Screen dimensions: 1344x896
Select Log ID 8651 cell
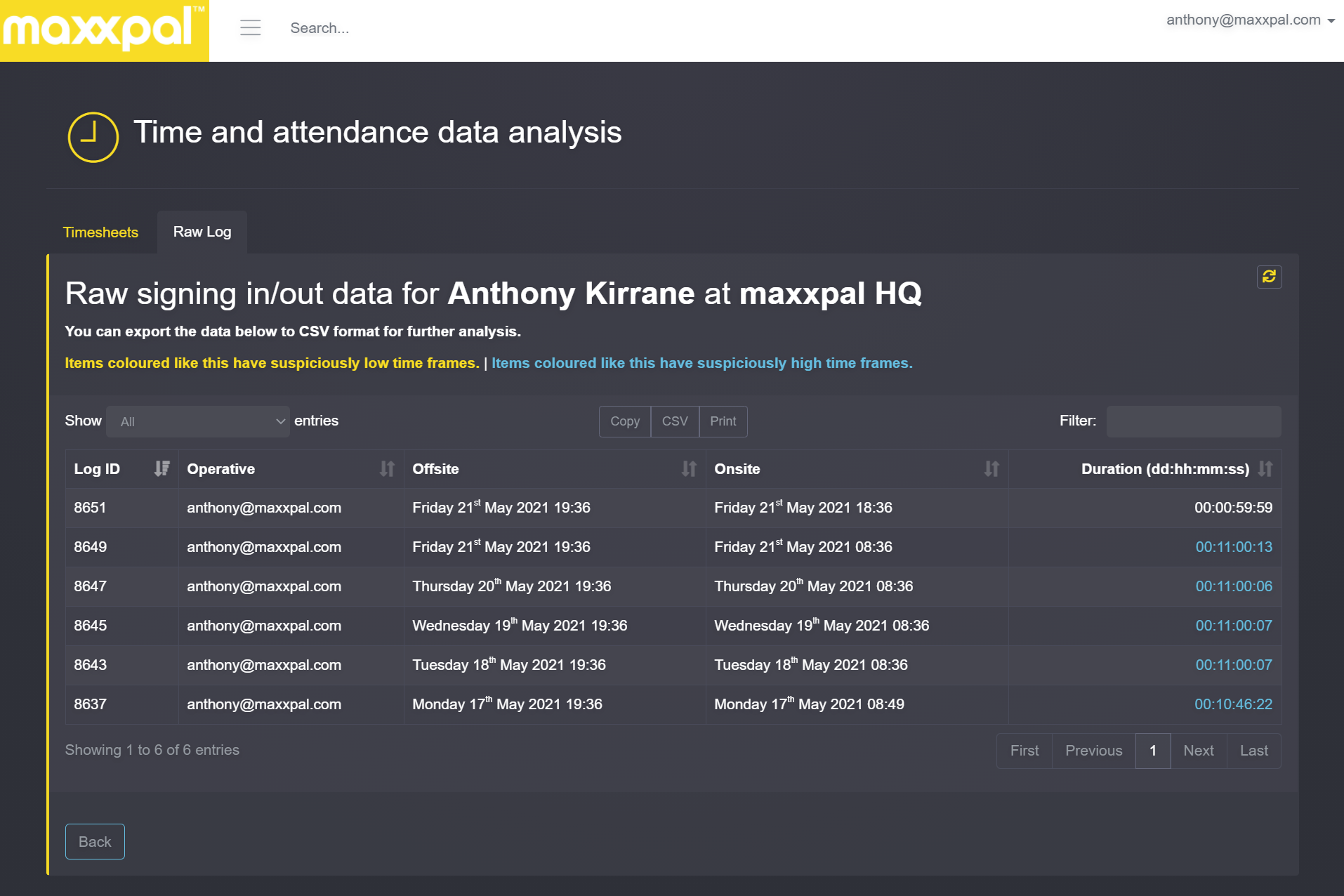point(122,508)
